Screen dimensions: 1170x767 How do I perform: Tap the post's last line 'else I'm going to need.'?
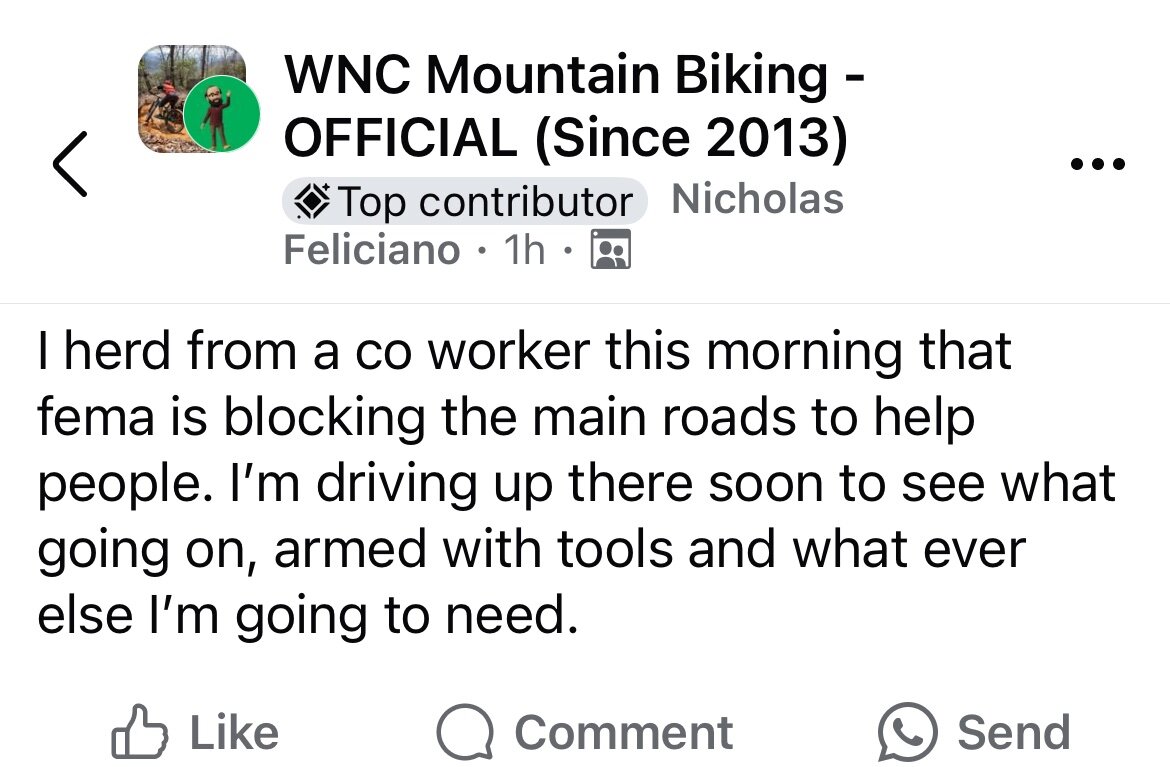pos(308,615)
